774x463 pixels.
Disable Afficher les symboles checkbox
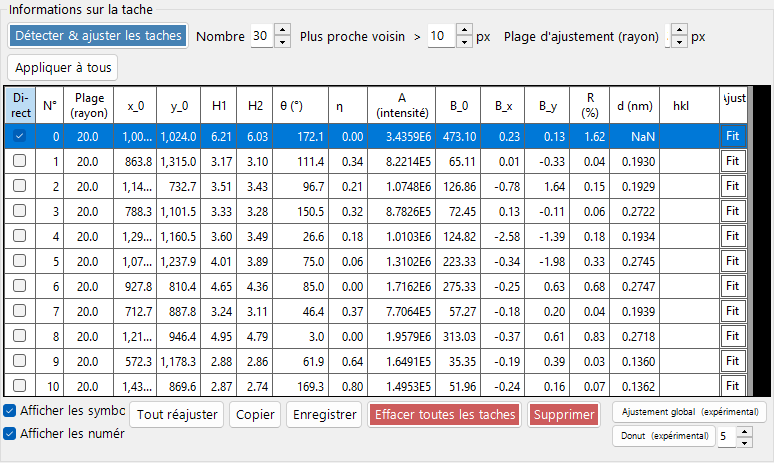tap(9, 410)
